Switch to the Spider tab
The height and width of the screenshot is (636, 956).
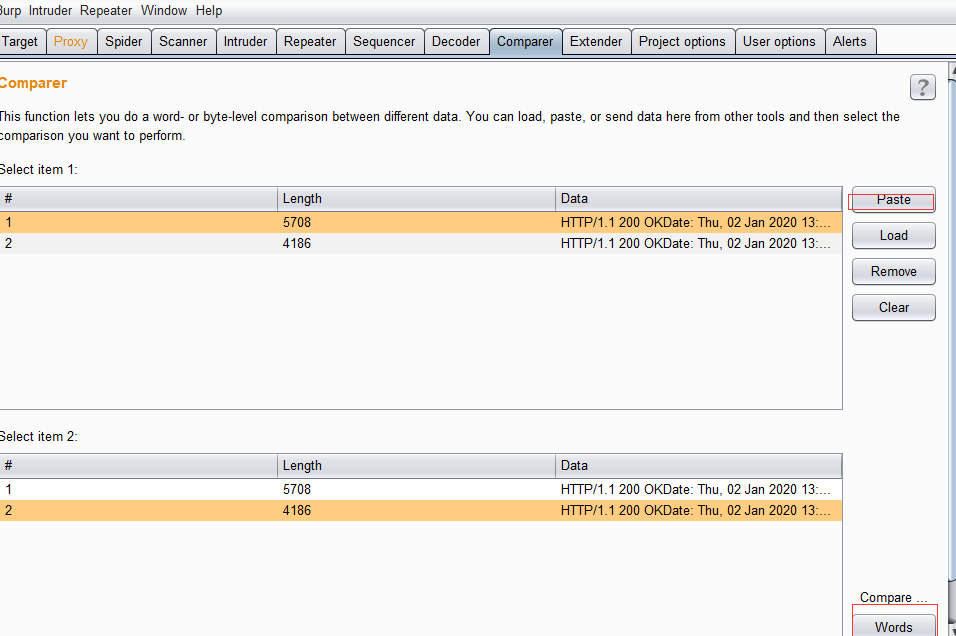point(124,41)
